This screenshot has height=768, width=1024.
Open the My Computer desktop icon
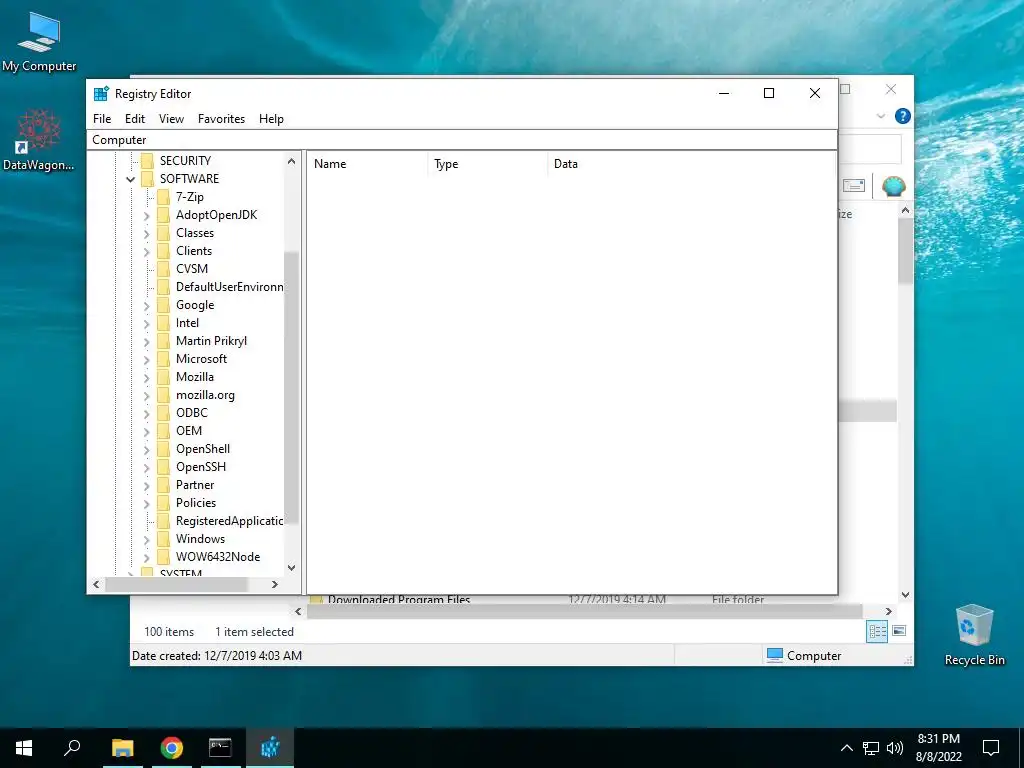point(39,42)
